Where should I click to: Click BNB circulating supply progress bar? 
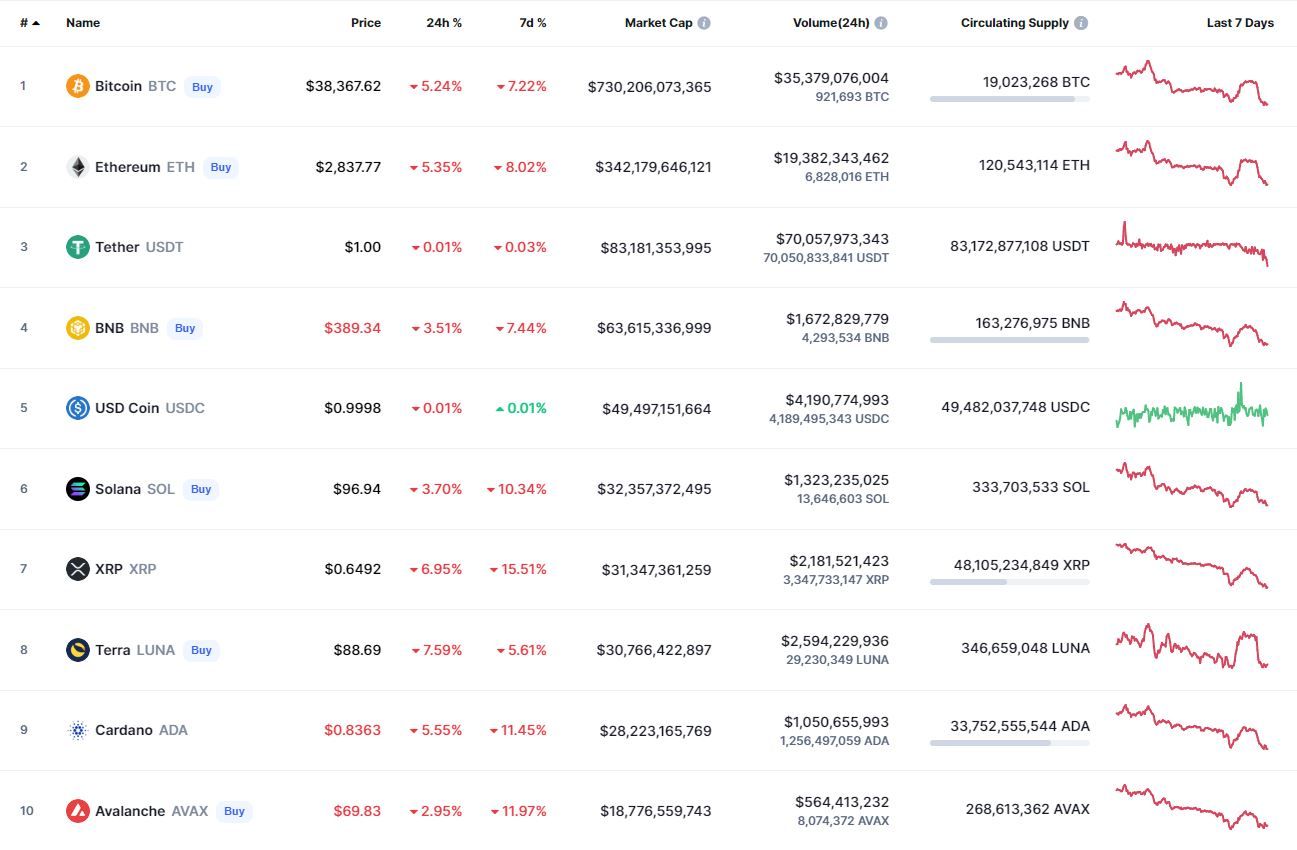click(1010, 340)
